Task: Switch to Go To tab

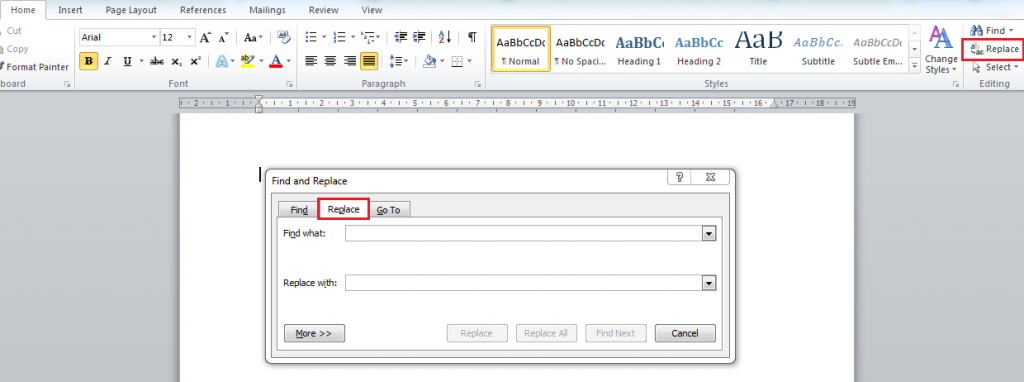Action: [389, 210]
